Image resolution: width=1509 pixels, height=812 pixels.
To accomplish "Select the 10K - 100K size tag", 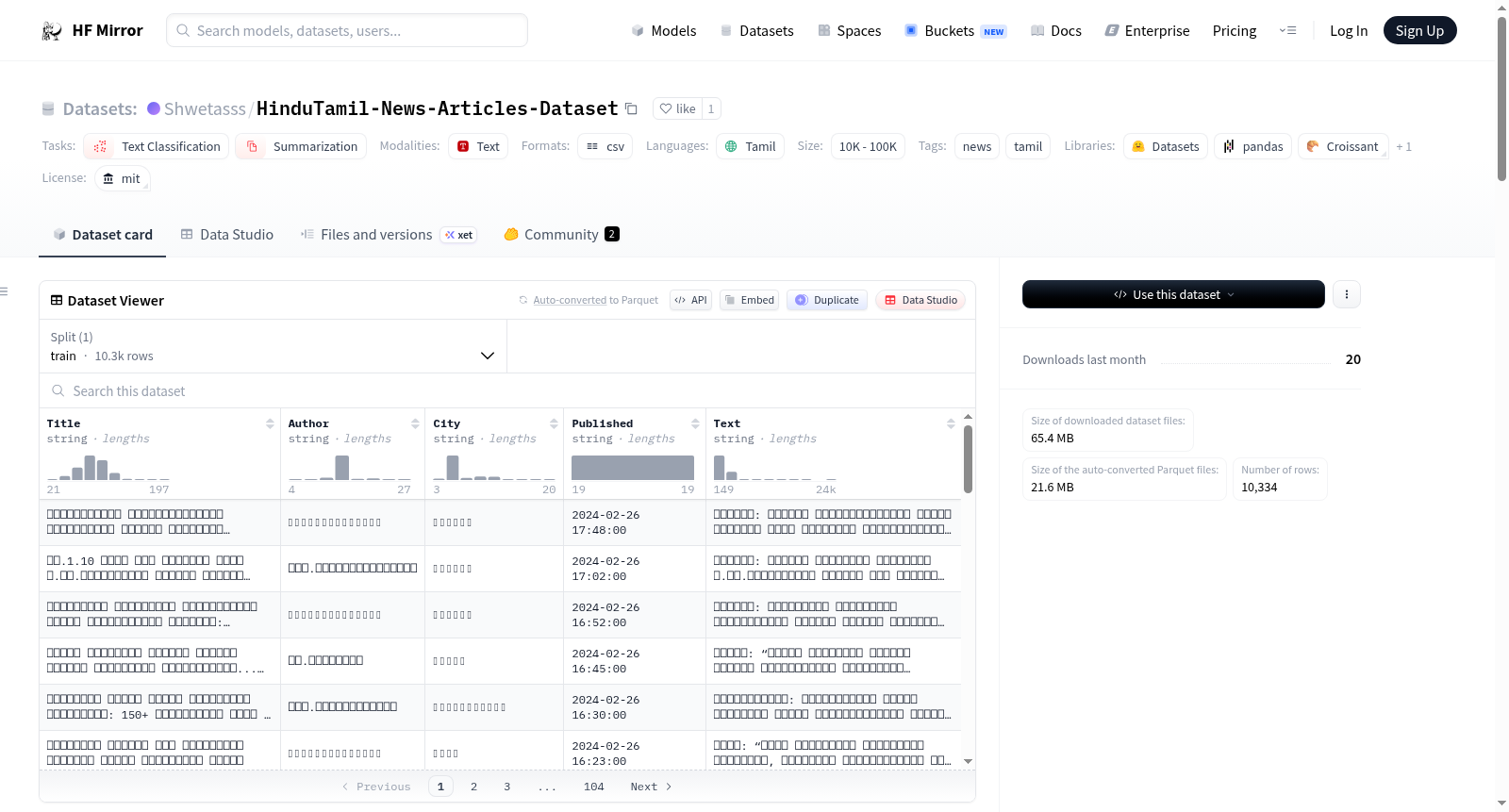I will coord(868,146).
